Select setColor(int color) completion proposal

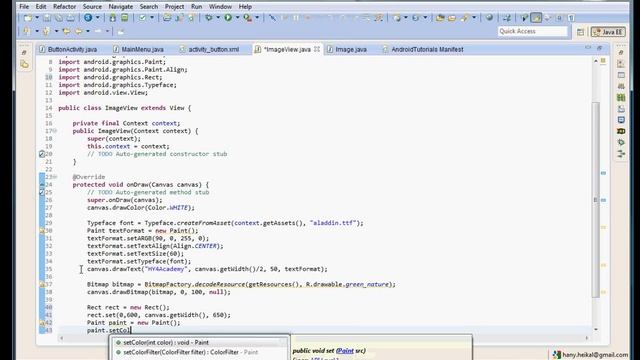(x=200, y=342)
